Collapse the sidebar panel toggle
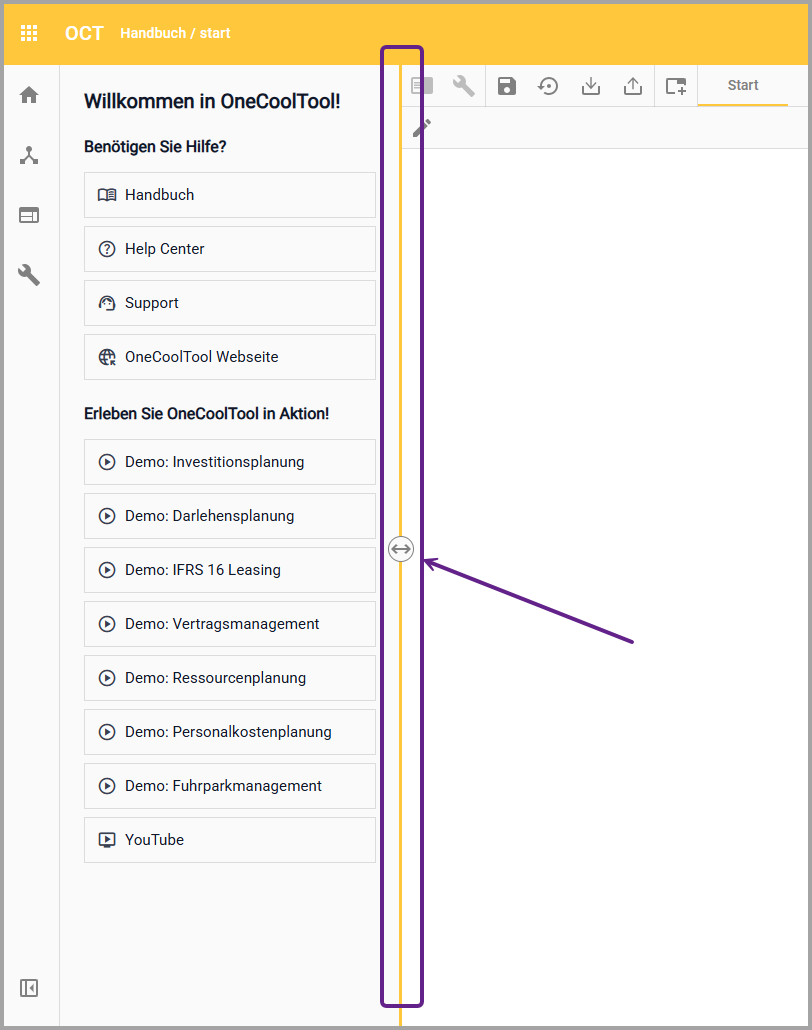The width and height of the screenshot is (812, 1030). (29, 988)
